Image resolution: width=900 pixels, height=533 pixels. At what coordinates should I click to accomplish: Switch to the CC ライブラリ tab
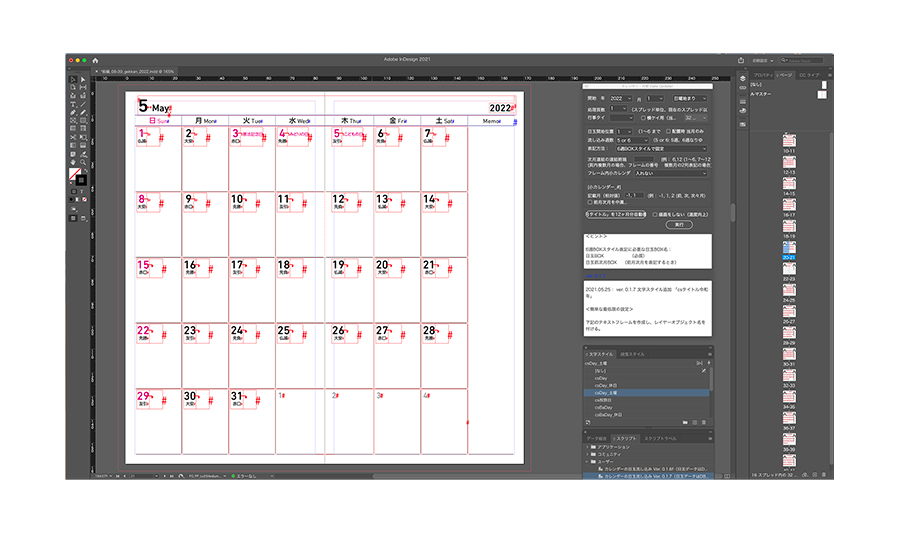(x=809, y=75)
